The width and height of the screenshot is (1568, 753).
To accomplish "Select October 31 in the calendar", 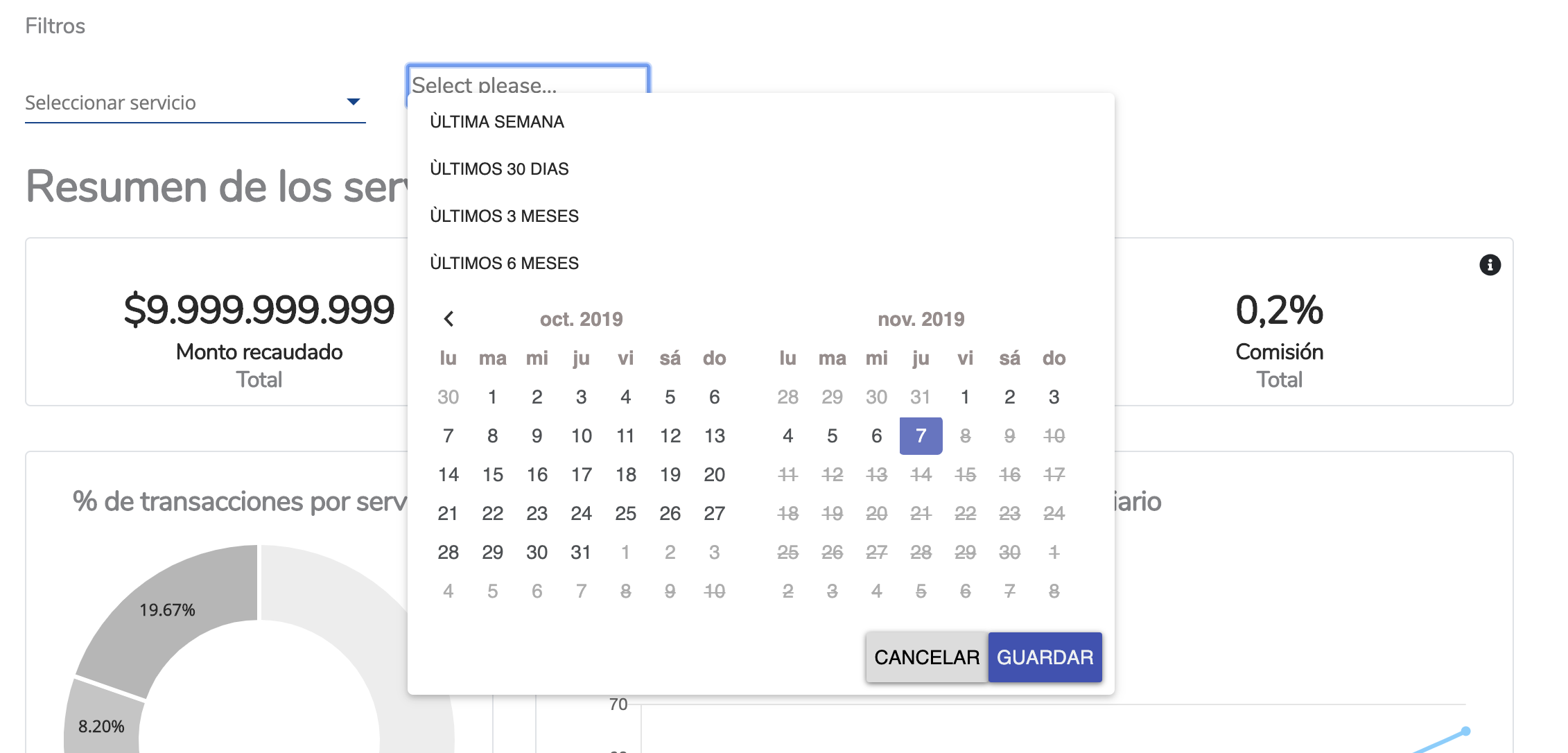I will [582, 552].
